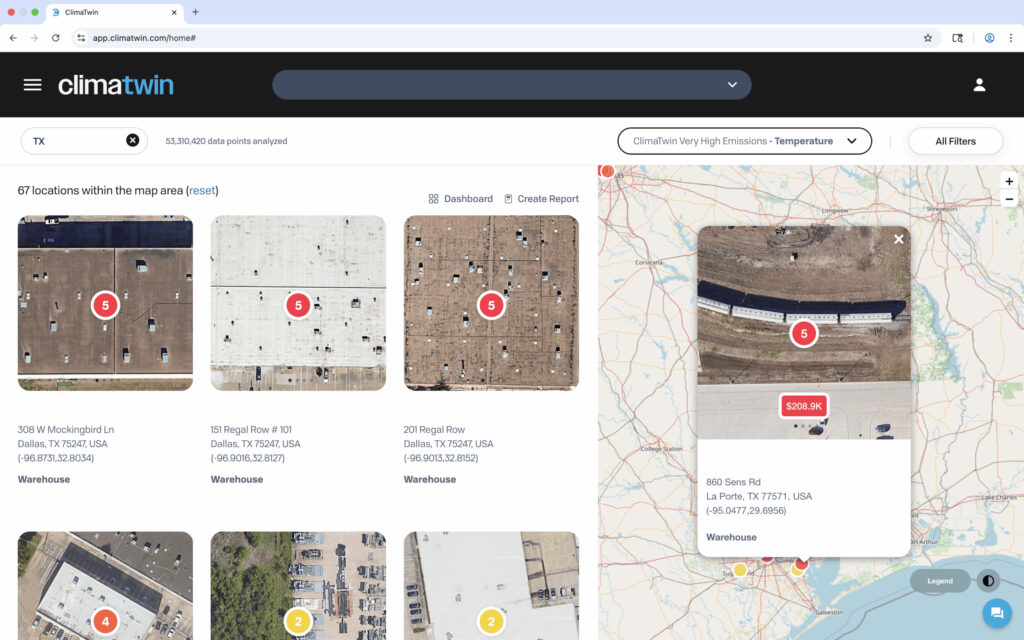
Task: Clear the TX filter with the X toggle
Action: pyautogui.click(x=133, y=140)
